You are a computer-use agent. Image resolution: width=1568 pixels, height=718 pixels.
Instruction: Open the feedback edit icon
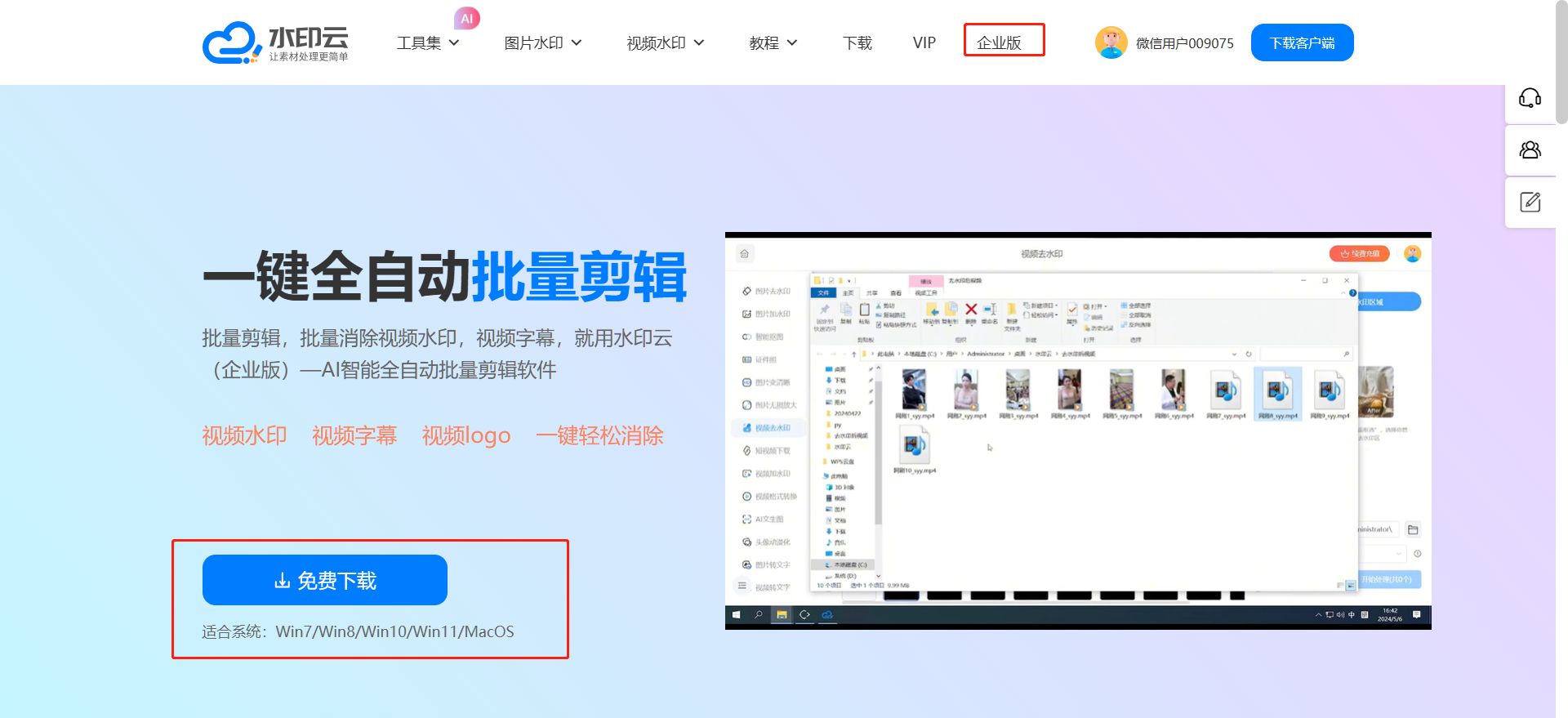point(1530,202)
